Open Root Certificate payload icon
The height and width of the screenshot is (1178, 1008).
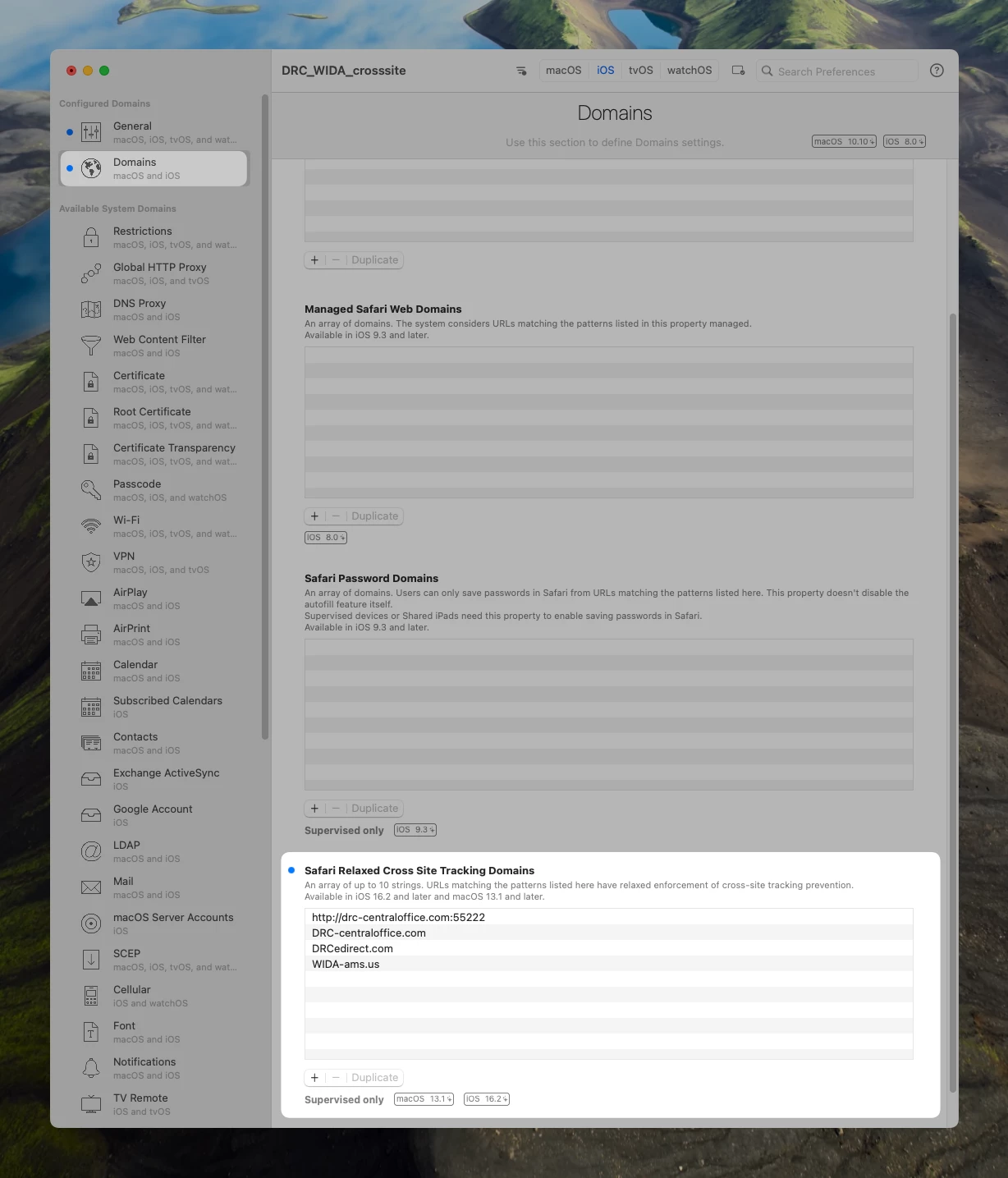[x=91, y=418]
